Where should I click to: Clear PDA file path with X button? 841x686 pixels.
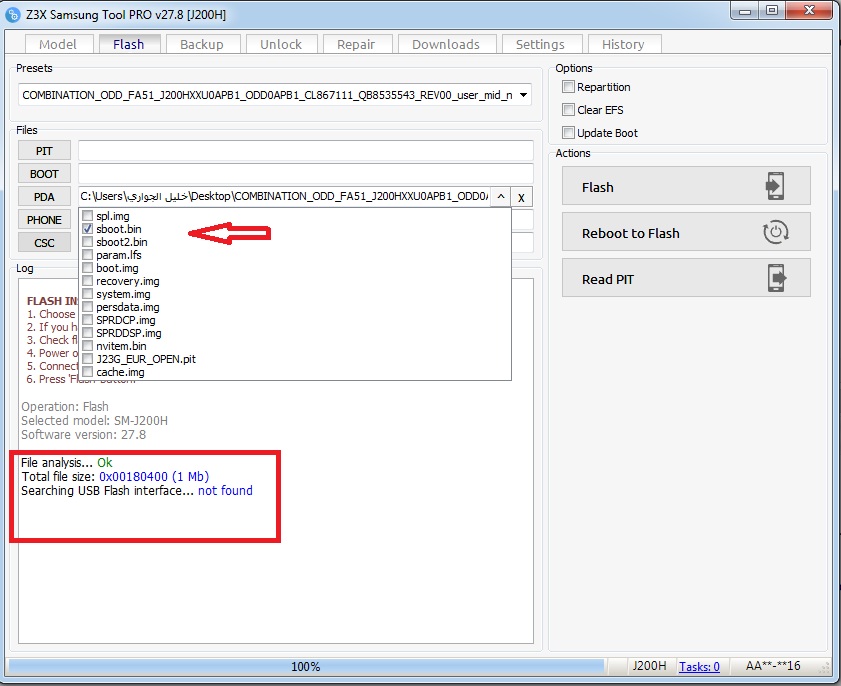pos(521,197)
